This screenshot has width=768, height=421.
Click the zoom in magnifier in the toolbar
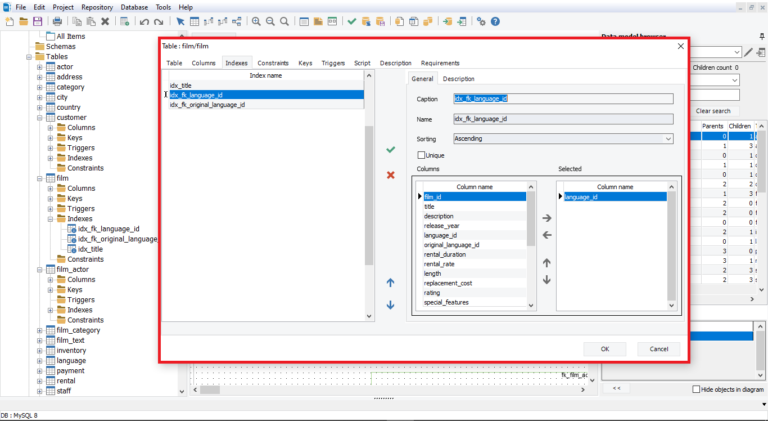[256, 21]
